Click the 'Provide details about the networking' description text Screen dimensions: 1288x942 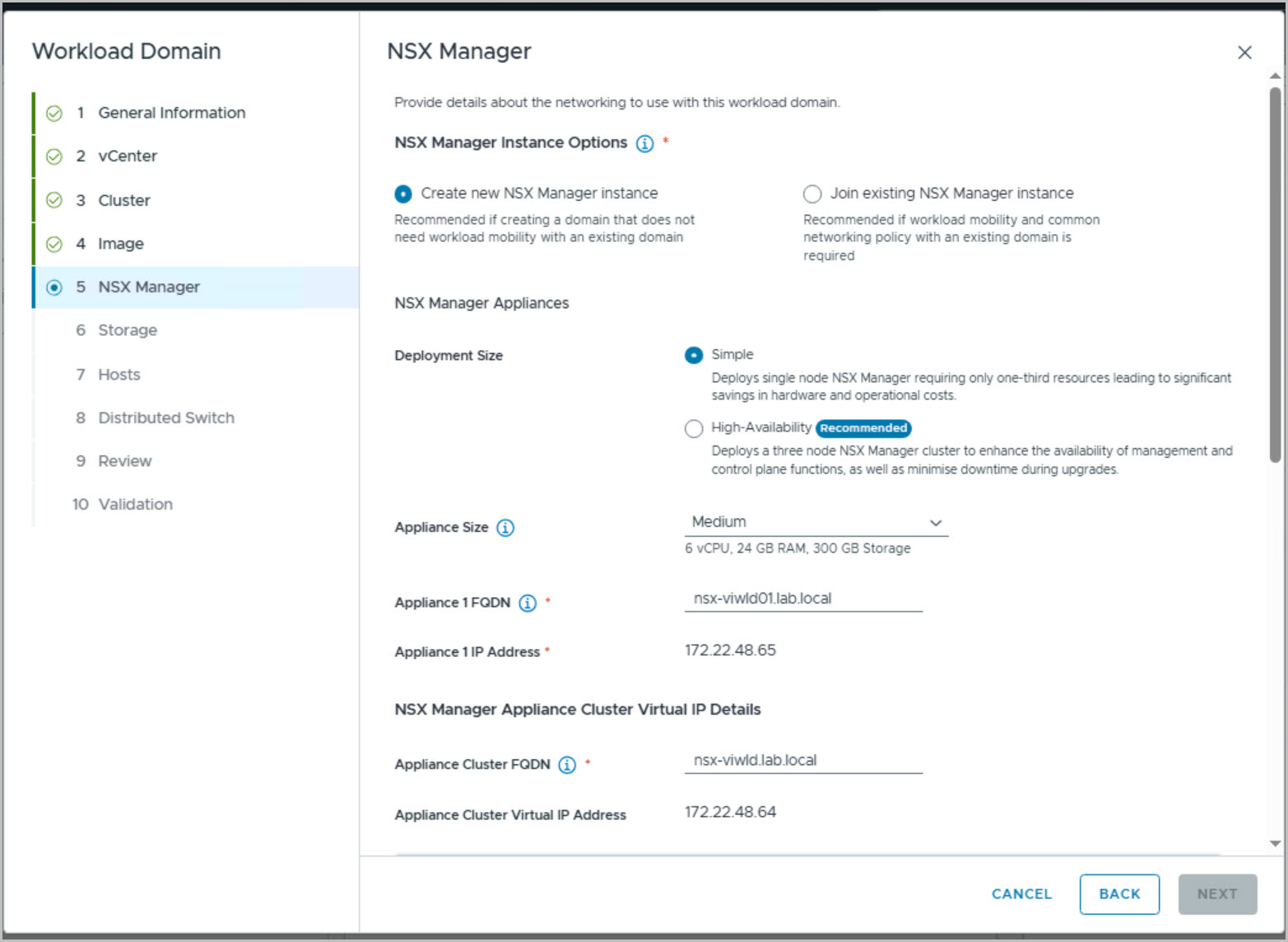tap(616, 103)
